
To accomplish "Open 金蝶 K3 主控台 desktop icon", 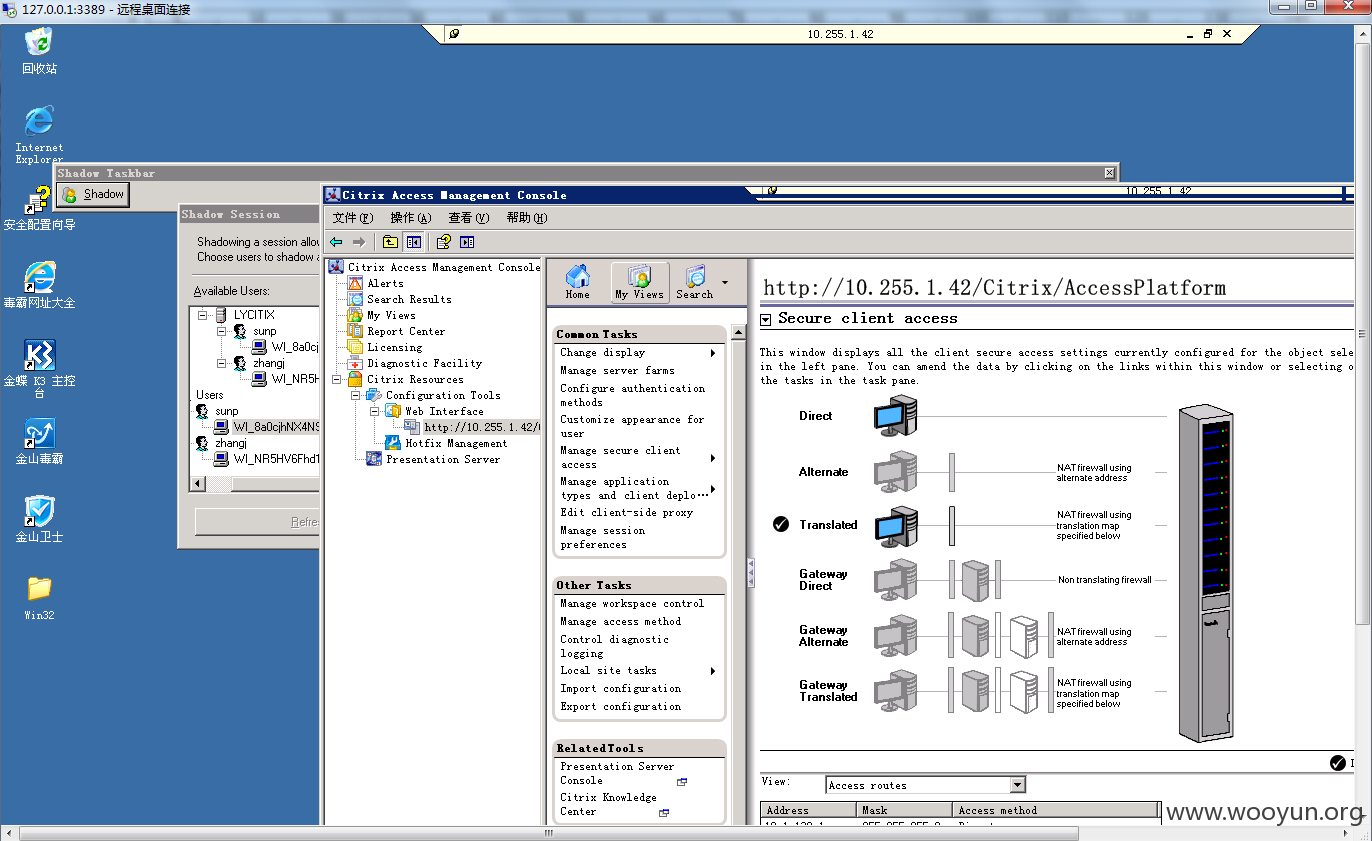I will 39,369.
